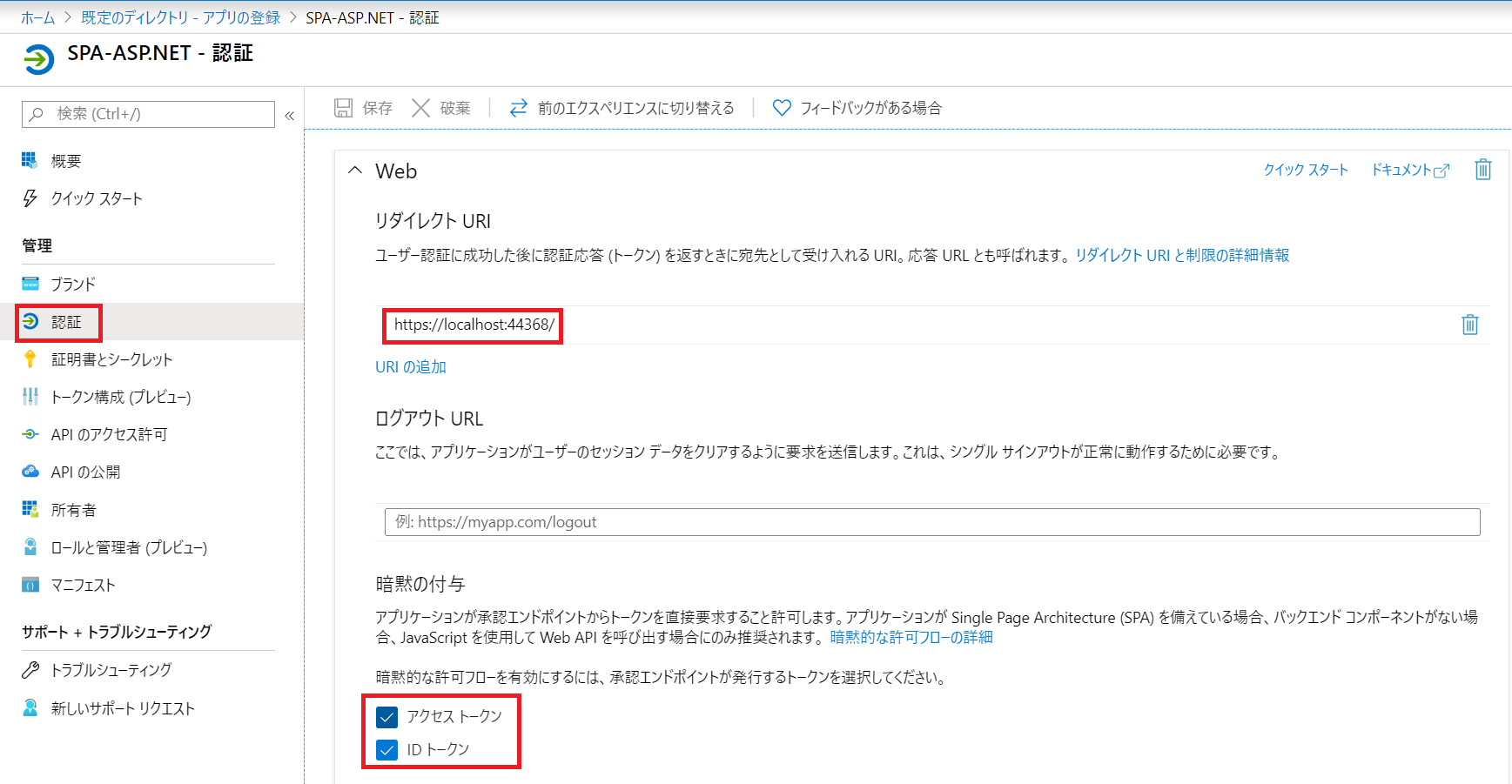Viewport: 1512px width, 784px height.
Task: Click the フィードバック heart icon
Action: 781,107
